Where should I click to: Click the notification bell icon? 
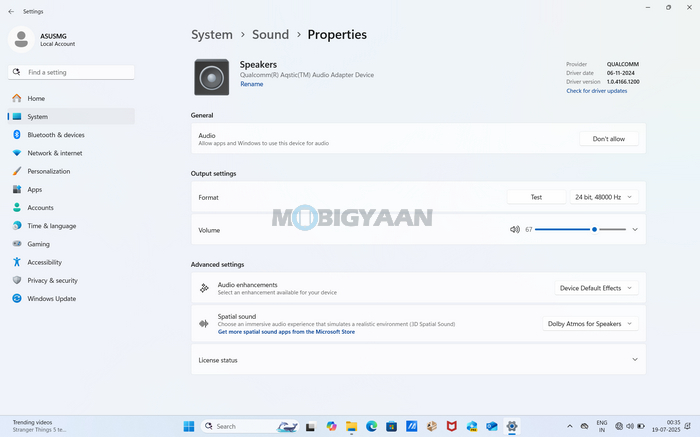[x=688, y=426]
